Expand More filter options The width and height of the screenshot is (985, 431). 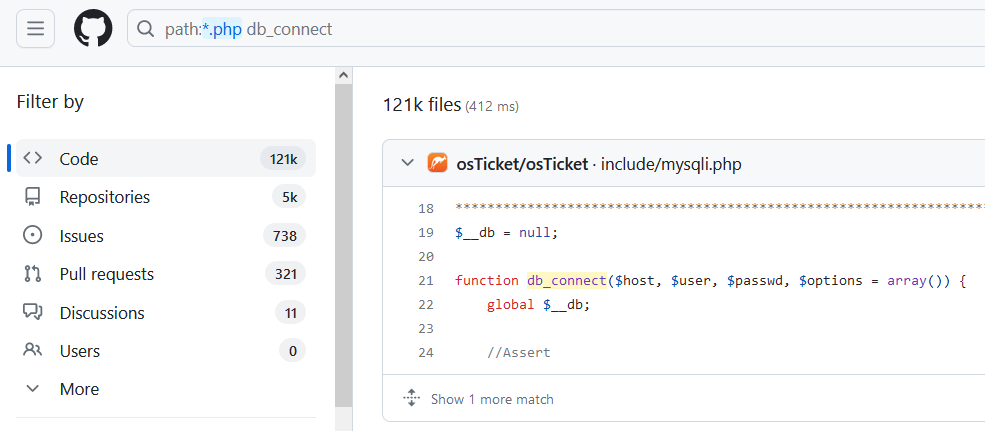point(79,389)
